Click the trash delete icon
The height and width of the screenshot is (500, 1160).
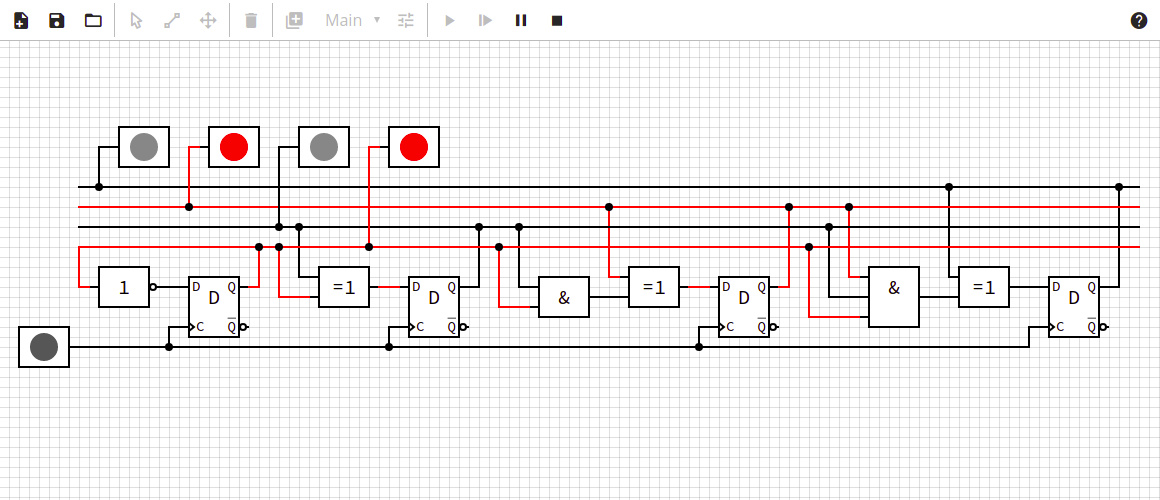click(x=252, y=21)
